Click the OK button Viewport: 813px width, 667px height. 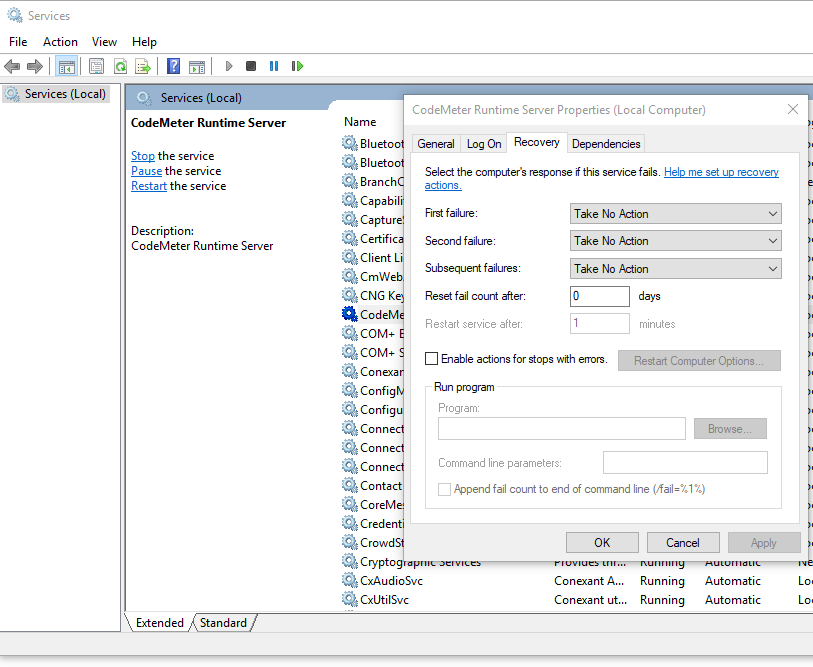[x=602, y=543]
